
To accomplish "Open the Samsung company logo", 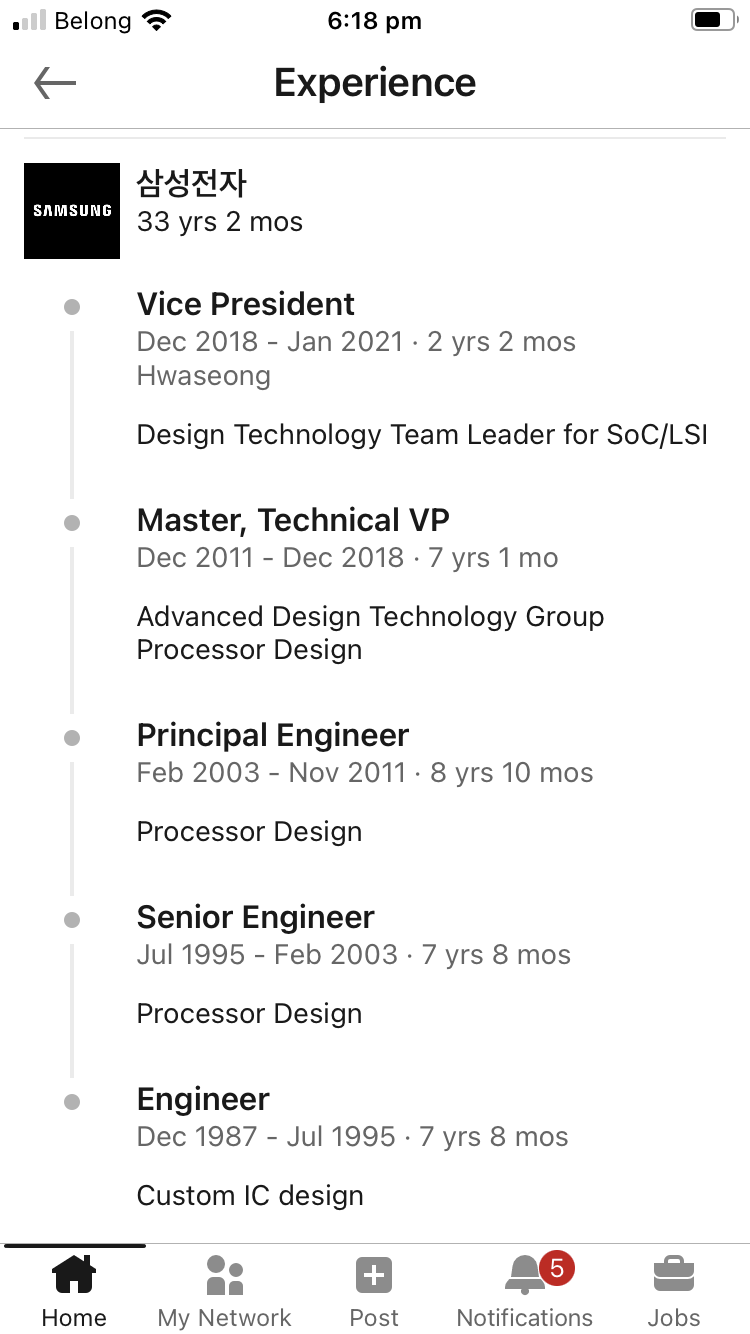I will tap(72, 211).
